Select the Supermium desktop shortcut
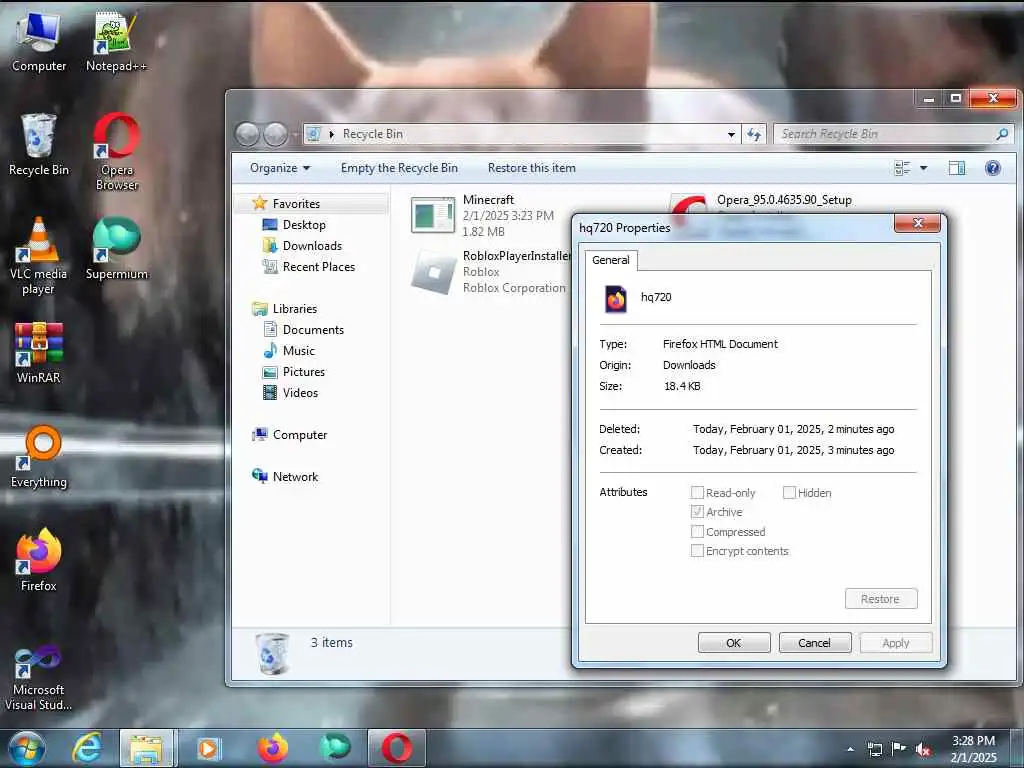1024x768 pixels. pos(116,249)
